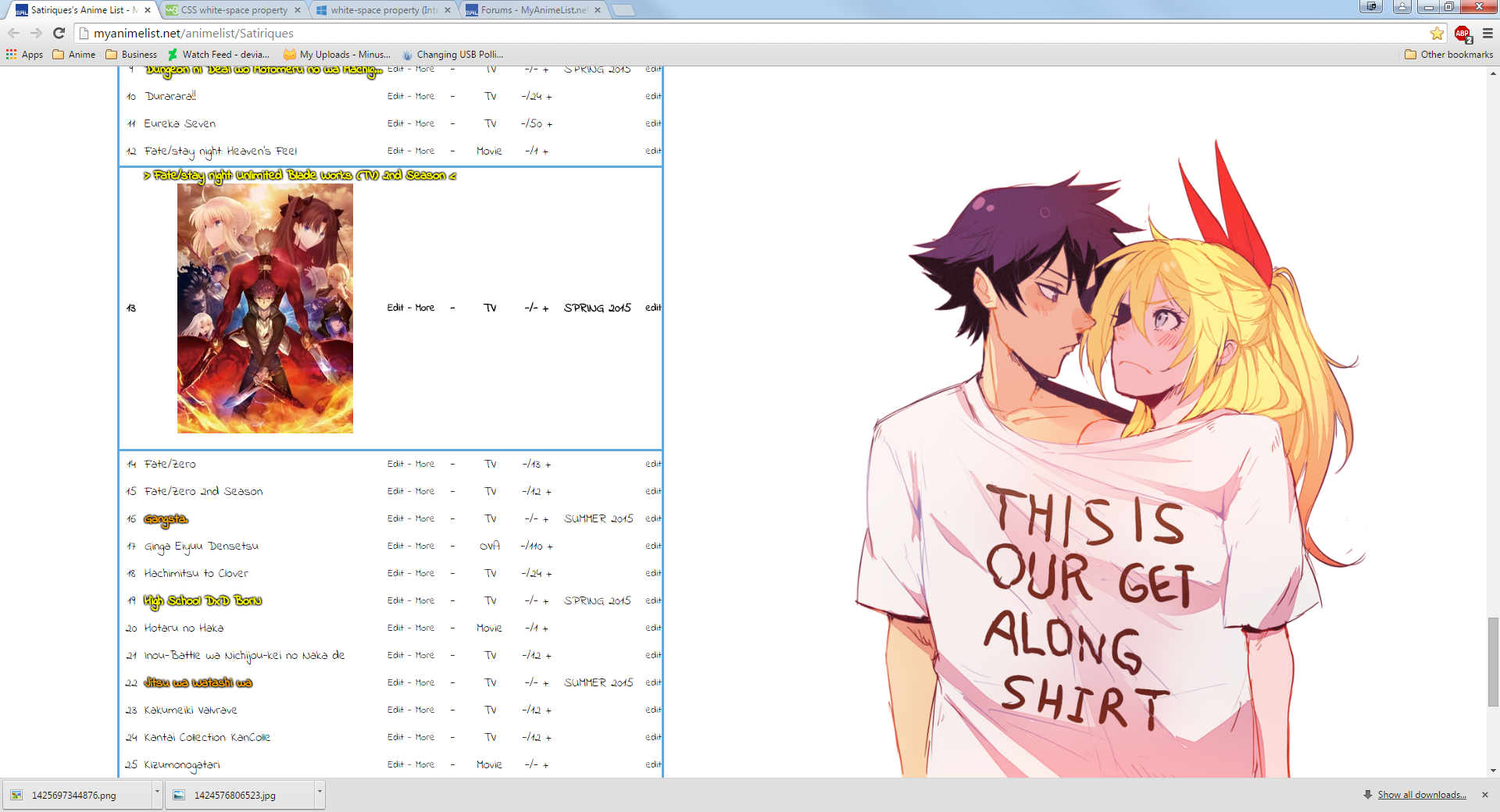Switch to the Forums - MyAnimeList tab
This screenshot has width=1500, height=812.
click(x=533, y=10)
